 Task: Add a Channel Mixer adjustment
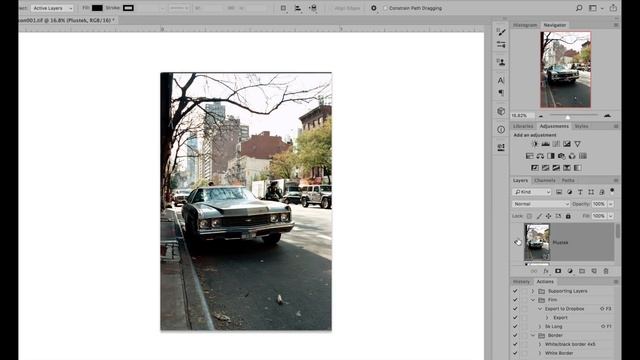click(572, 156)
